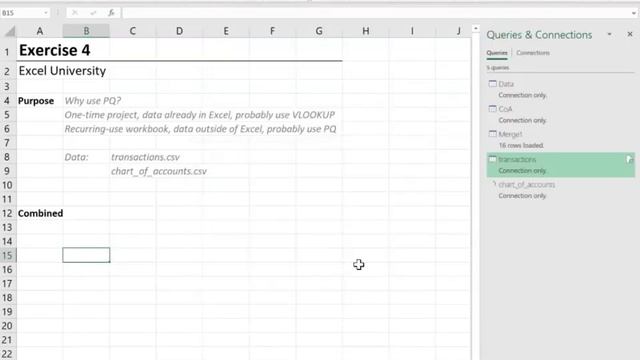Click the 'One-time project' text in row 5
This screenshot has height=360, width=640.
[200, 115]
